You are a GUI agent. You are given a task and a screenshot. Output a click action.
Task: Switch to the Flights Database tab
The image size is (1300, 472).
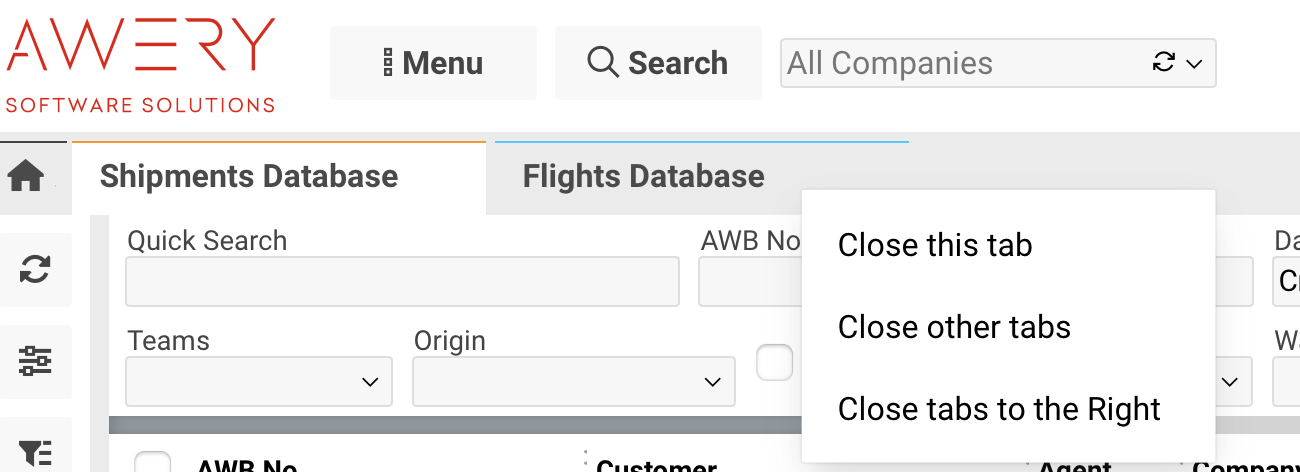[x=643, y=177]
